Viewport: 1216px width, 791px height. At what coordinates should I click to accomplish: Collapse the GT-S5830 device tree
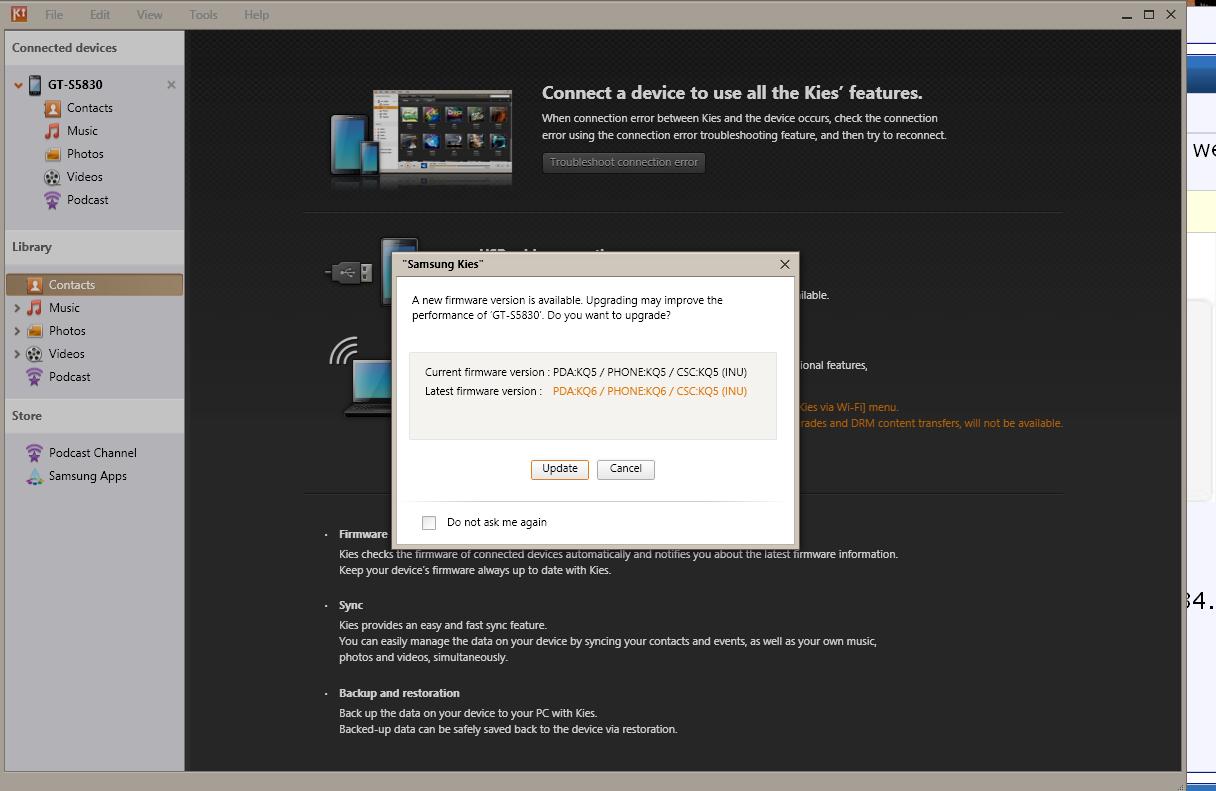[18, 85]
